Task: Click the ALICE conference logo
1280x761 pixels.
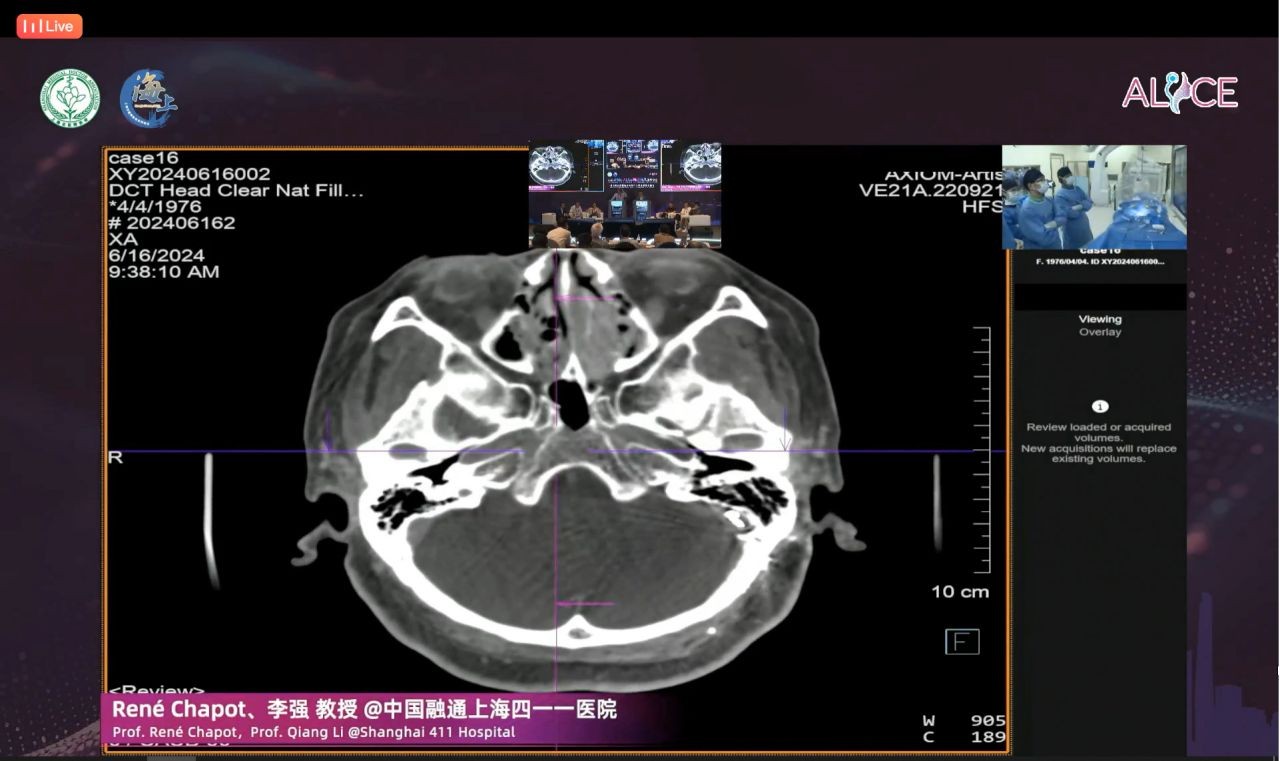Action: (x=1180, y=92)
